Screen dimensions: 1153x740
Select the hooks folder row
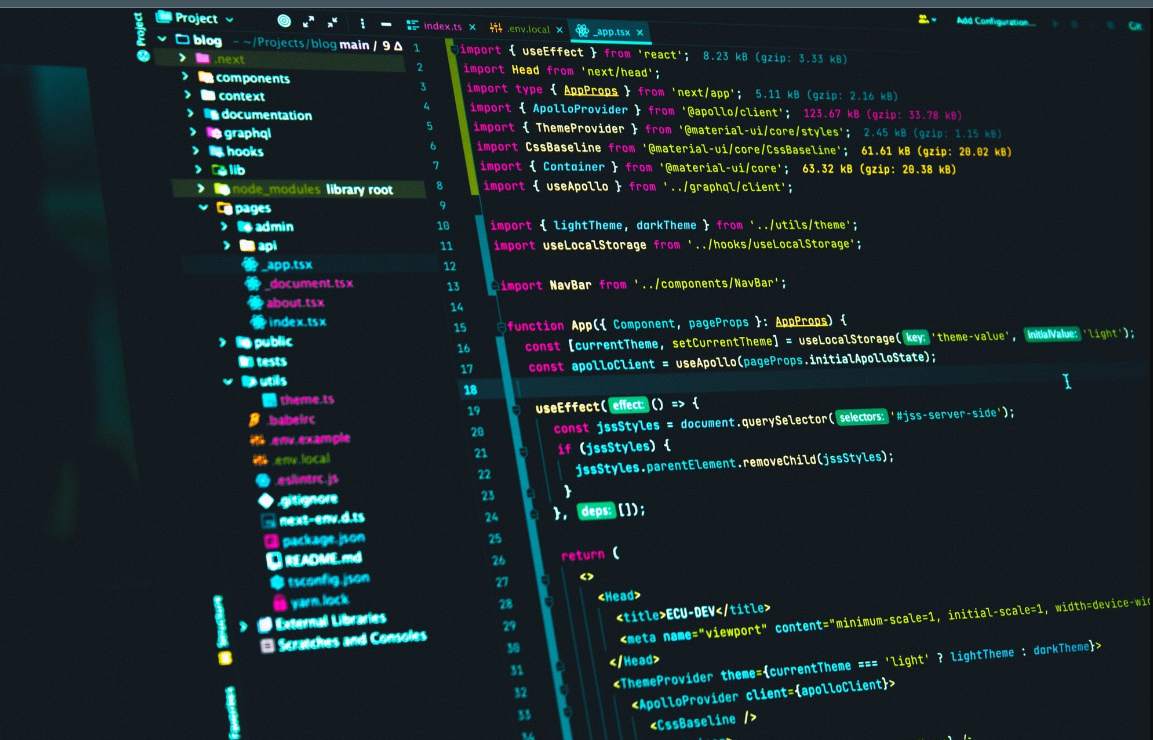[x=245, y=152]
